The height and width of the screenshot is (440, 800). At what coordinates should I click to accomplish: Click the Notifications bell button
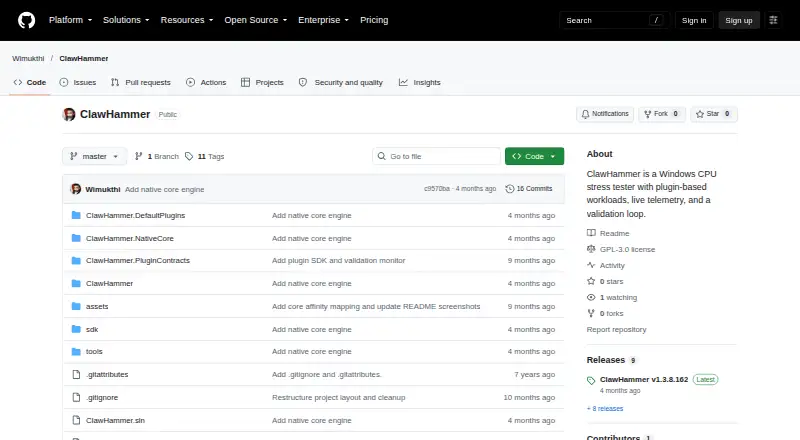pos(605,114)
